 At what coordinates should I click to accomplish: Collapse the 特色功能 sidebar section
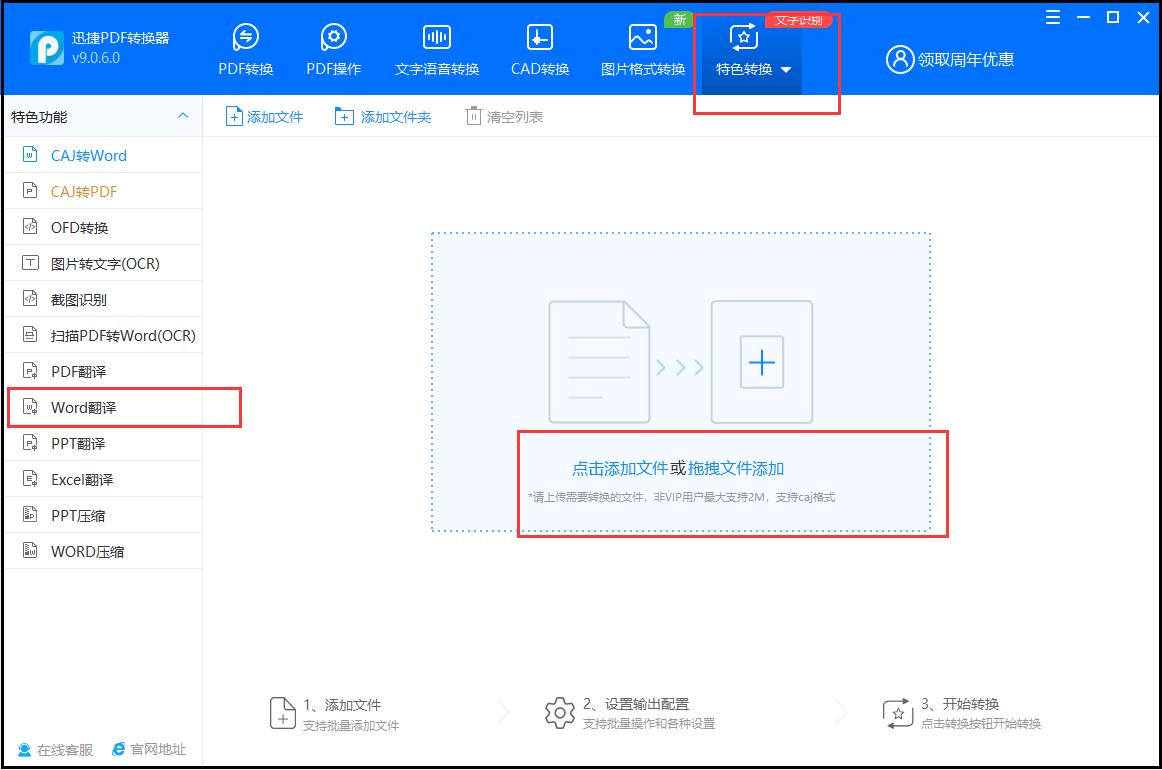pos(183,116)
